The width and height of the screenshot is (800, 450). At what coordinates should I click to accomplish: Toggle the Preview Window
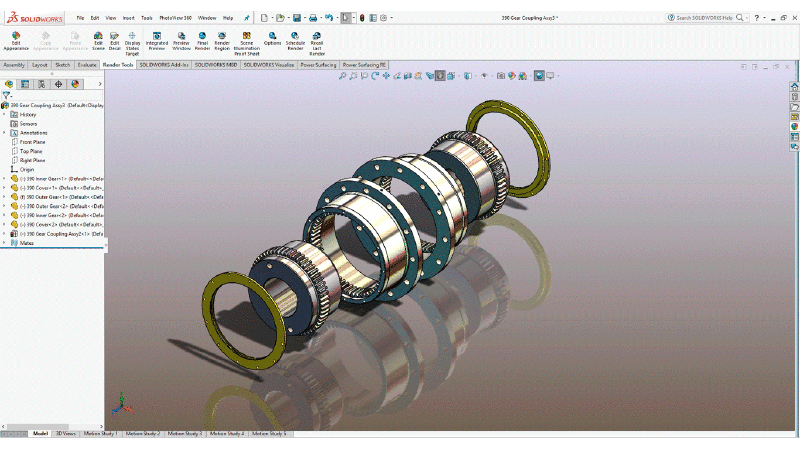[x=181, y=41]
